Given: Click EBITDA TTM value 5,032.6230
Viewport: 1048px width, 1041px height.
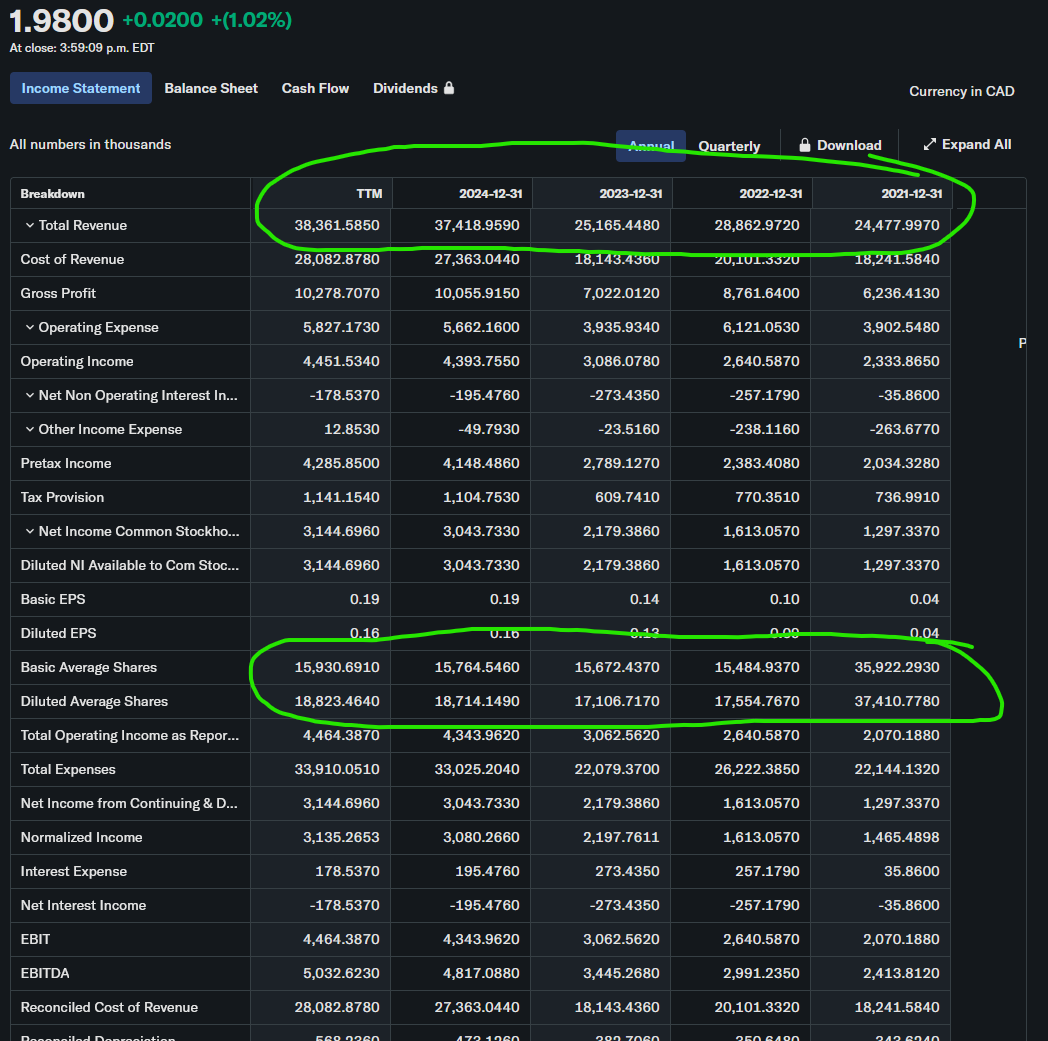Looking at the screenshot, I should click(x=341, y=974).
